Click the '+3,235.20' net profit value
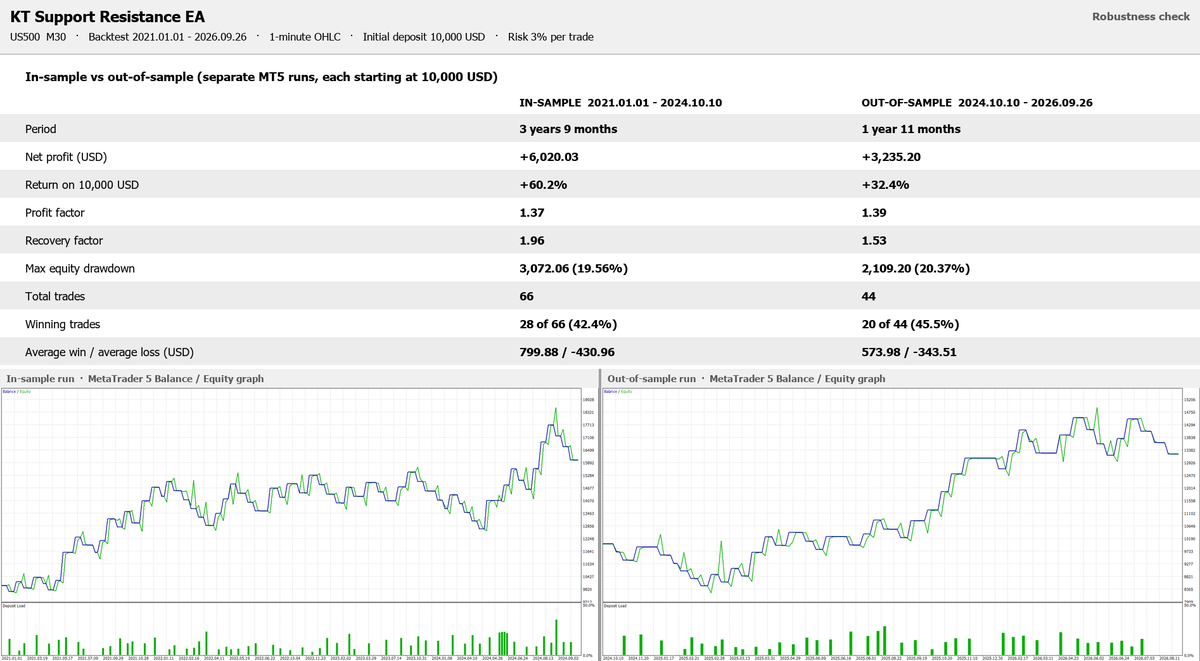 (892, 157)
